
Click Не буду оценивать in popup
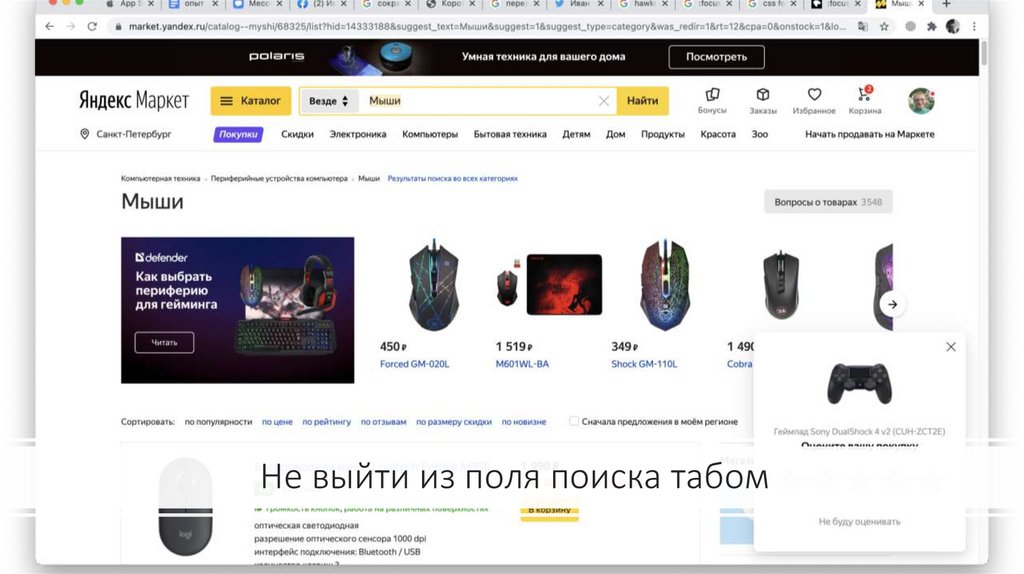pyautogui.click(x=859, y=521)
